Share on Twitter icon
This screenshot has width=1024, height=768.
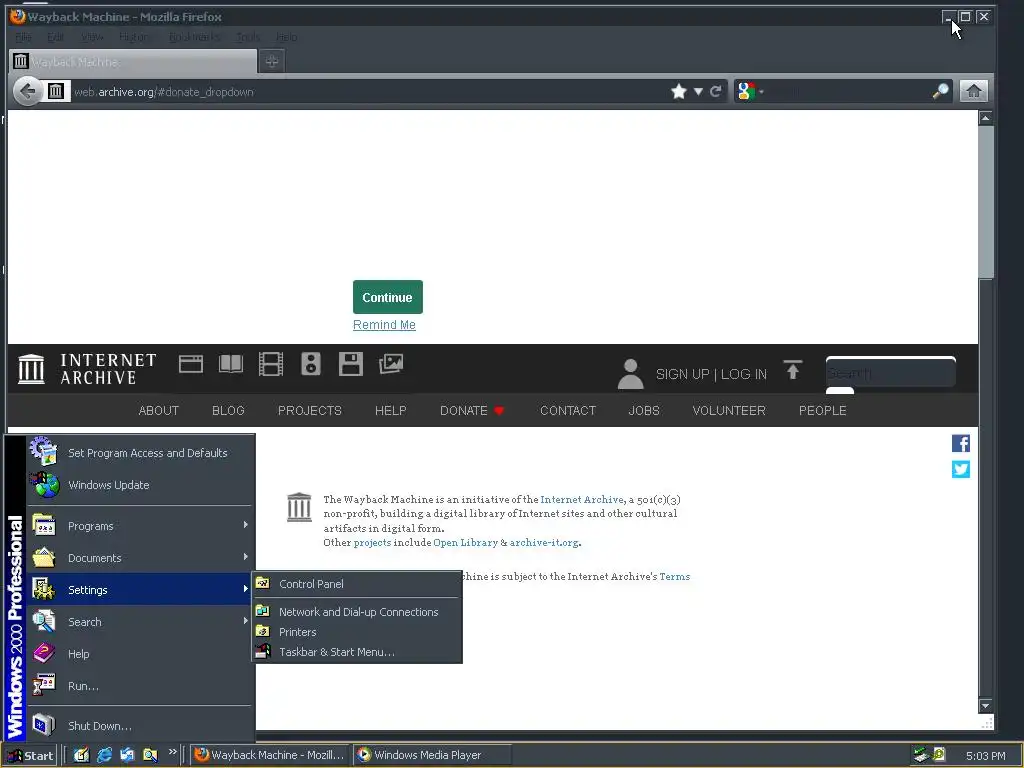(961, 470)
